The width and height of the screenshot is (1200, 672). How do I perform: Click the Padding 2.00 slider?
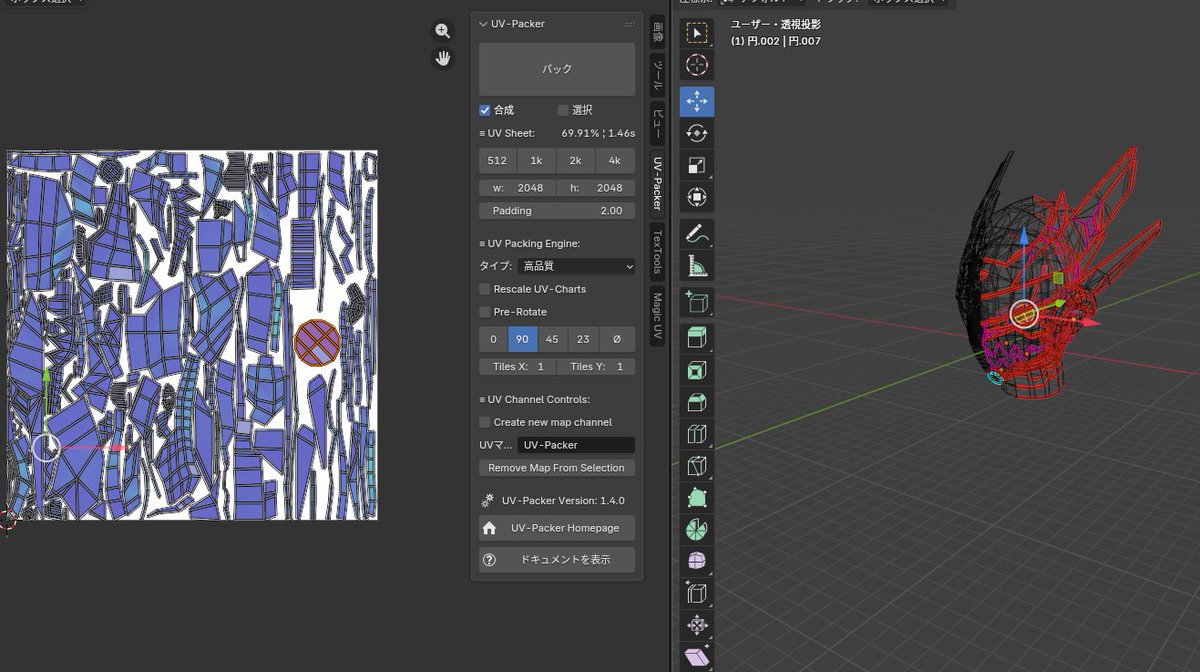[557, 211]
